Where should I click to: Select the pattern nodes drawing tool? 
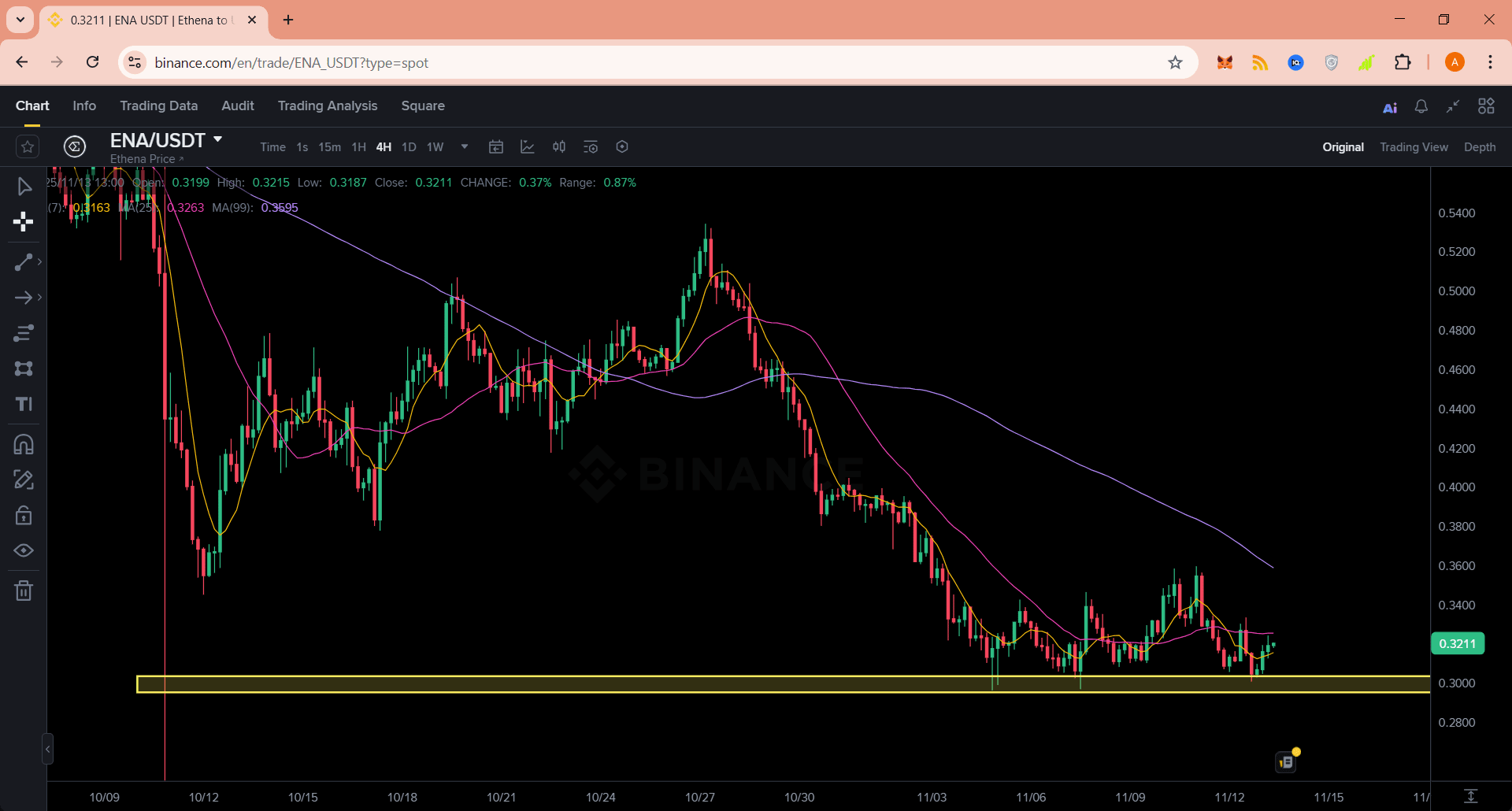(24, 368)
